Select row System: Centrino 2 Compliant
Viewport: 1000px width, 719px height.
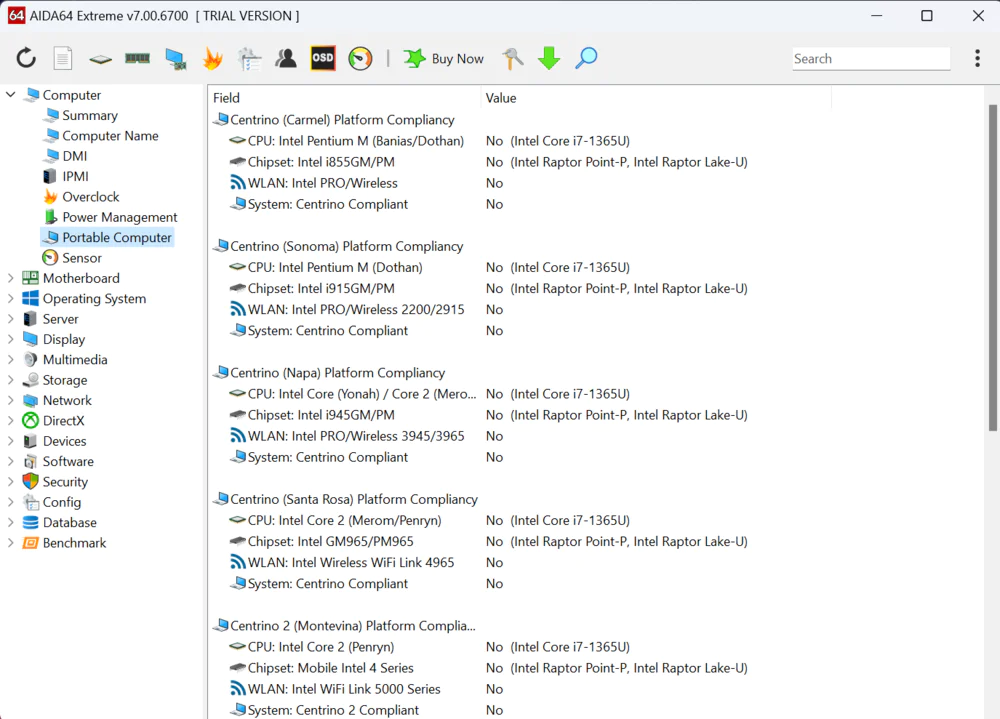coord(333,710)
